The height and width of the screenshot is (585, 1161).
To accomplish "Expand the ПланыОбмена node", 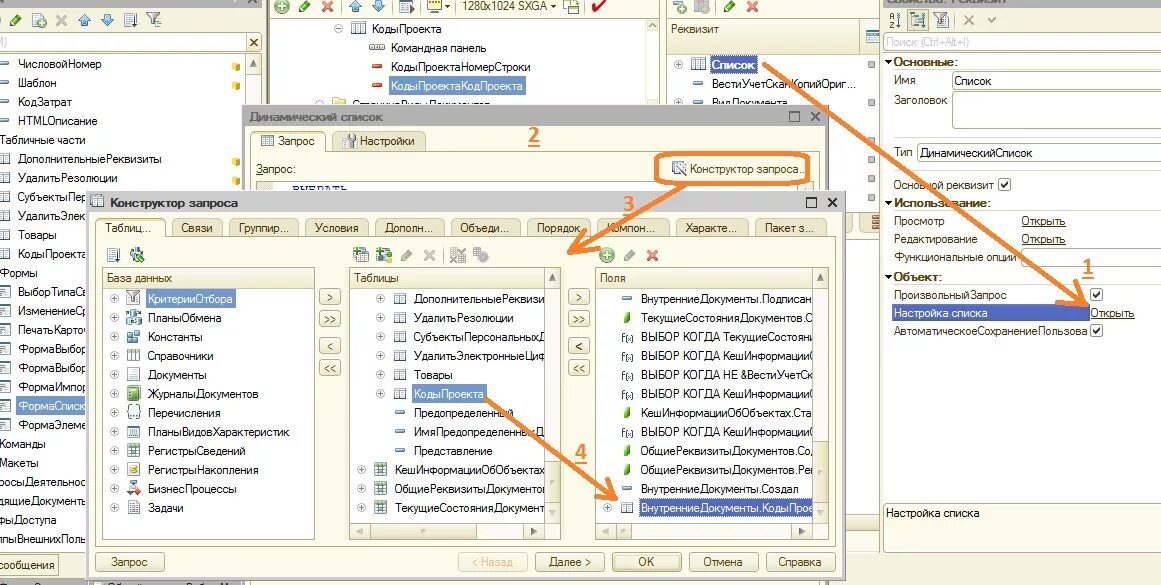I will (x=114, y=318).
